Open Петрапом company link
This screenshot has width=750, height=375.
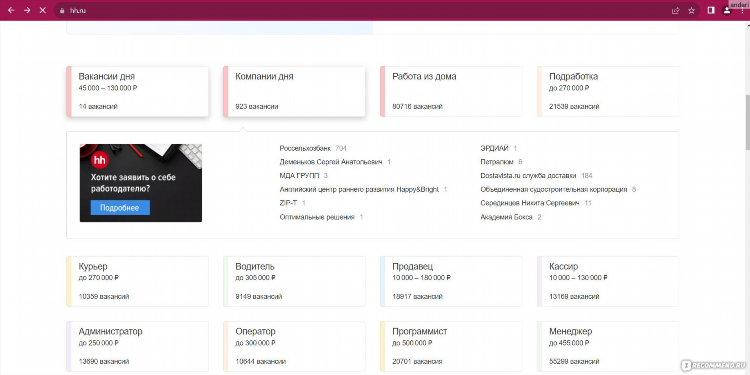(x=497, y=162)
